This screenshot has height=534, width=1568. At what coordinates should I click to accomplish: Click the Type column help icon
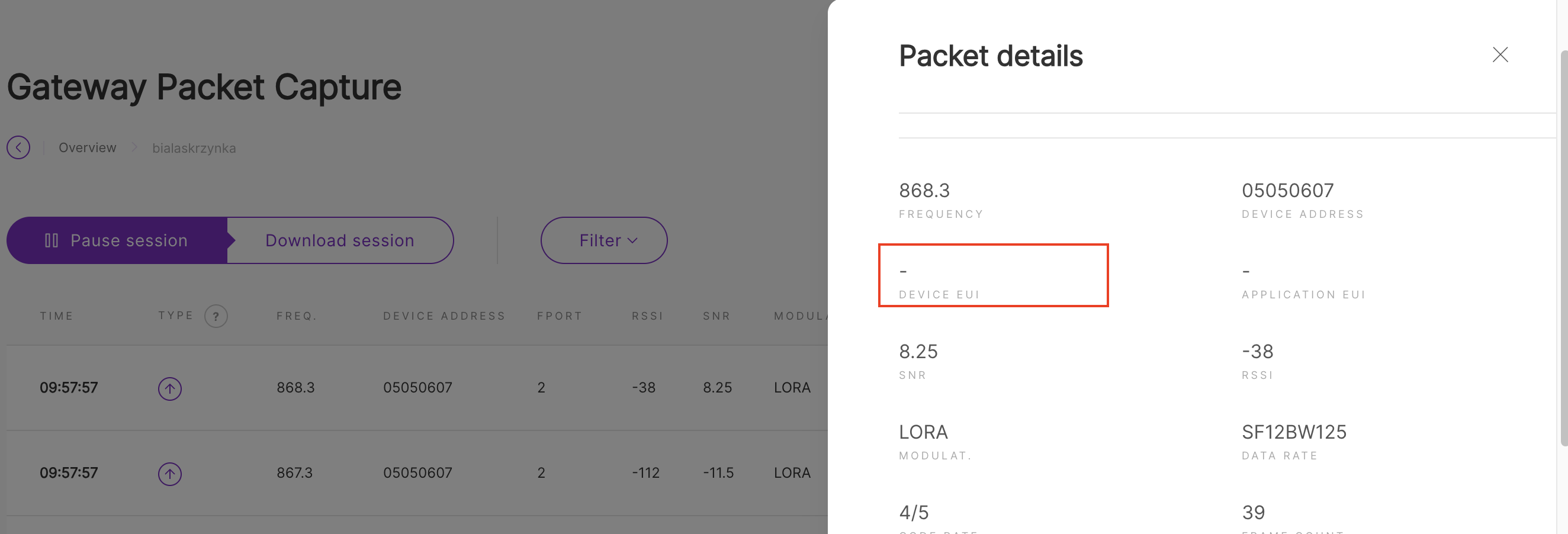[x=216, y=316]
